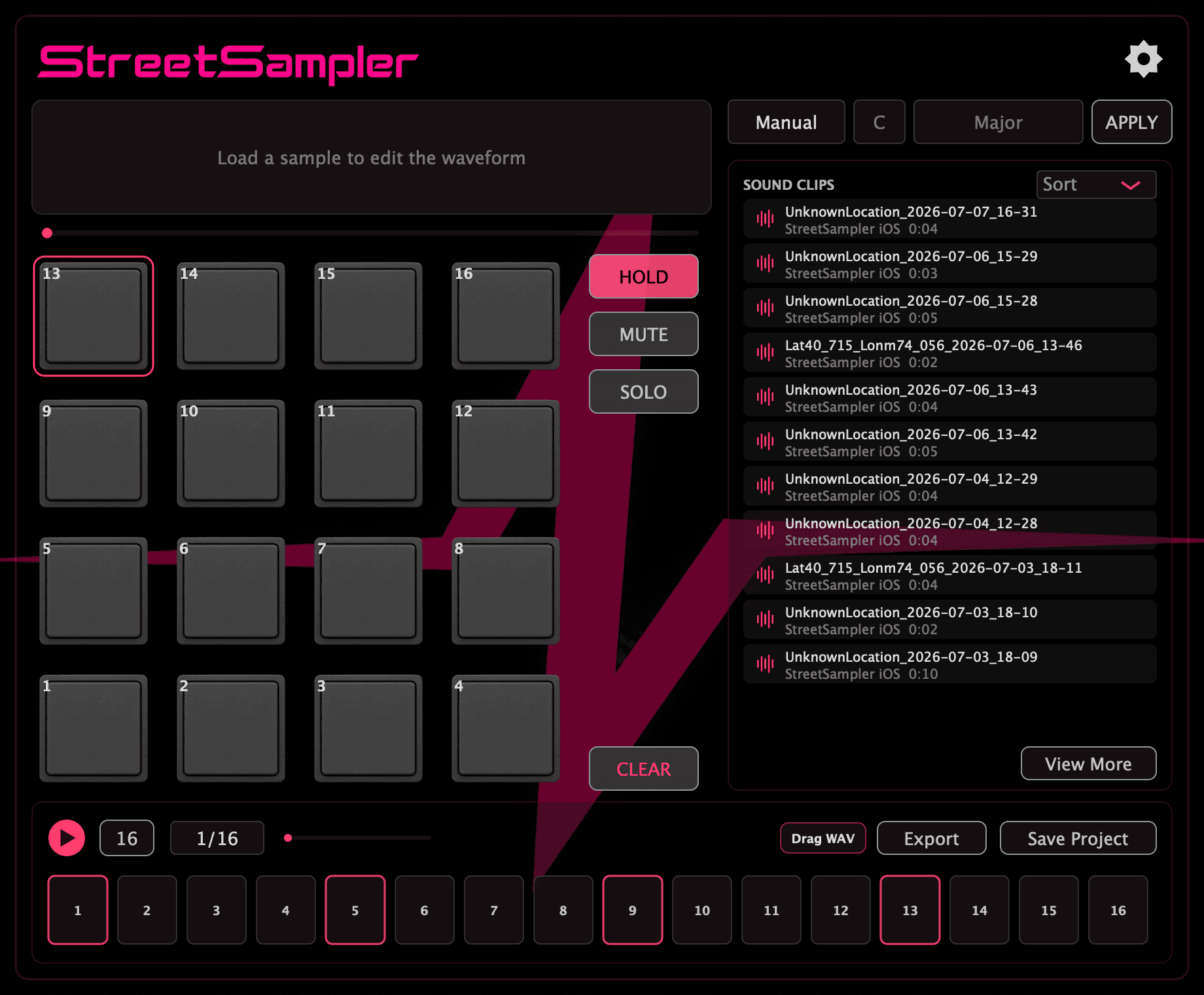Click waveform icon of UnknownLocation_2026-07-07_16-31 clip

tap(765, 219)
